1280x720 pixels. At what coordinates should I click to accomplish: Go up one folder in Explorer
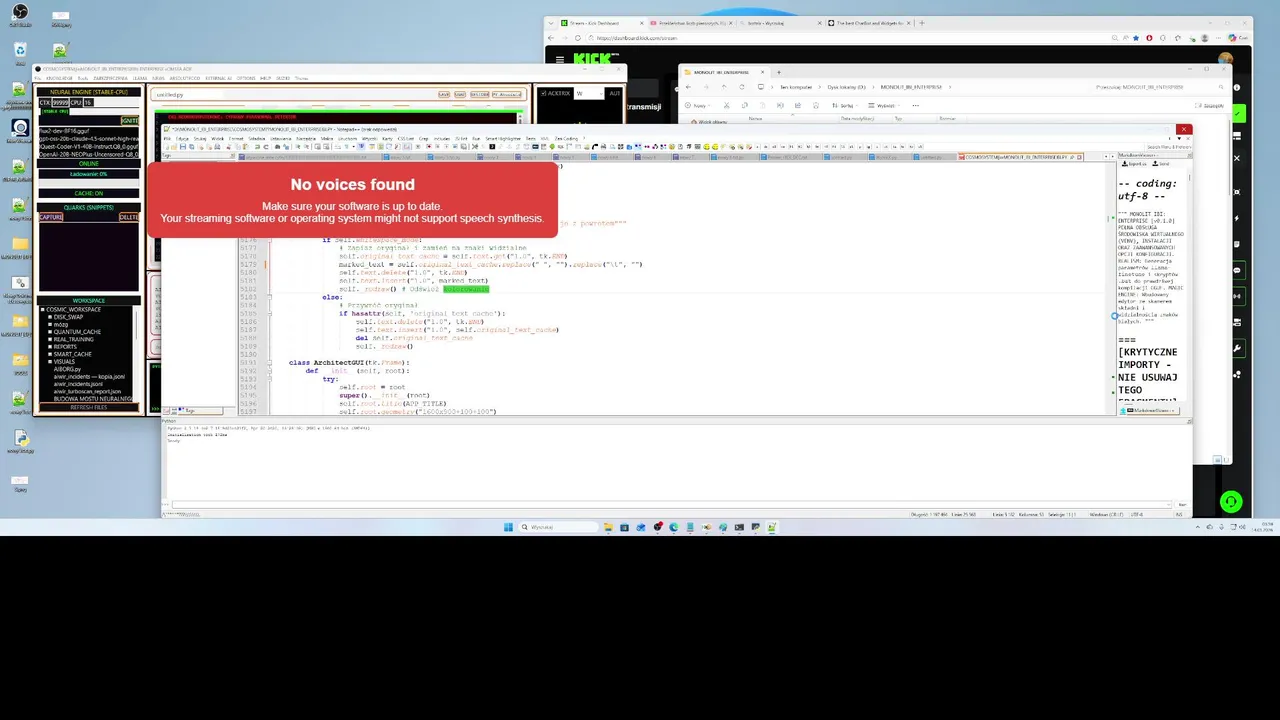pos(724,87)
